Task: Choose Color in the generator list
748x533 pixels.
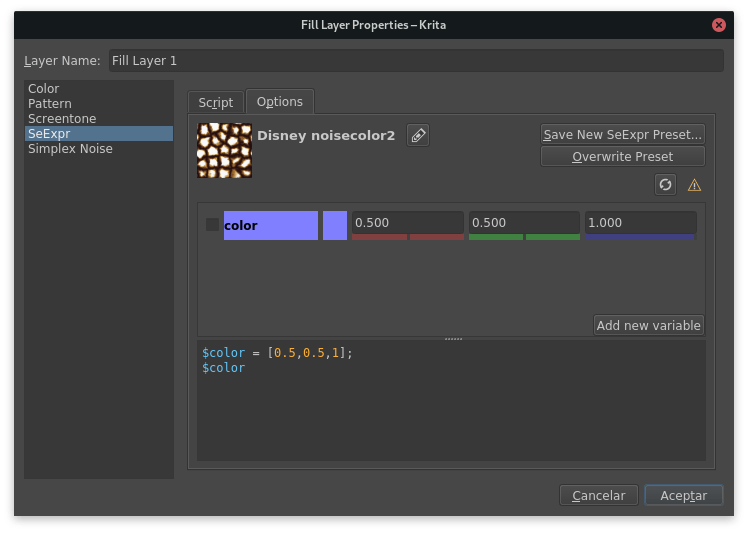Action: tap(44, 89)
